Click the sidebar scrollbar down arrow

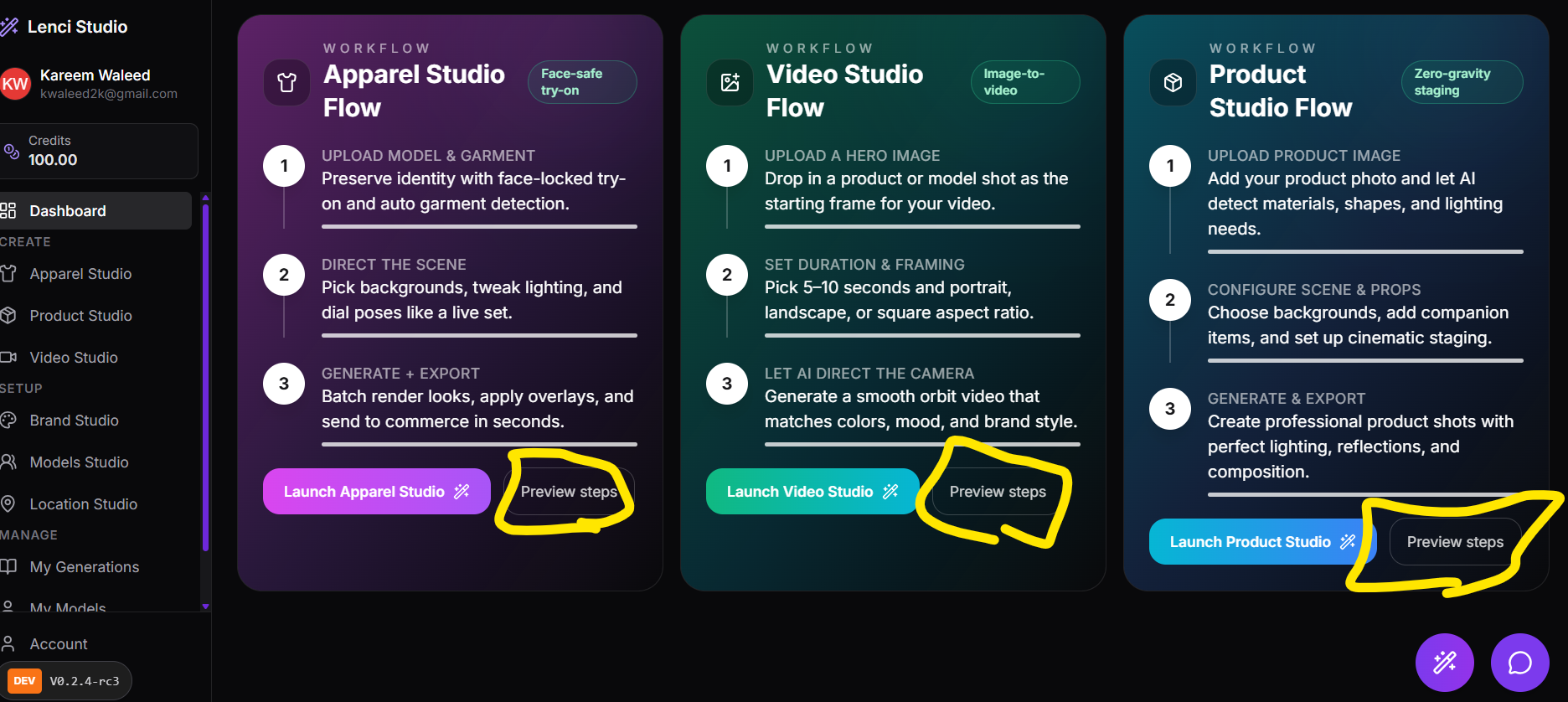[205, 606]
